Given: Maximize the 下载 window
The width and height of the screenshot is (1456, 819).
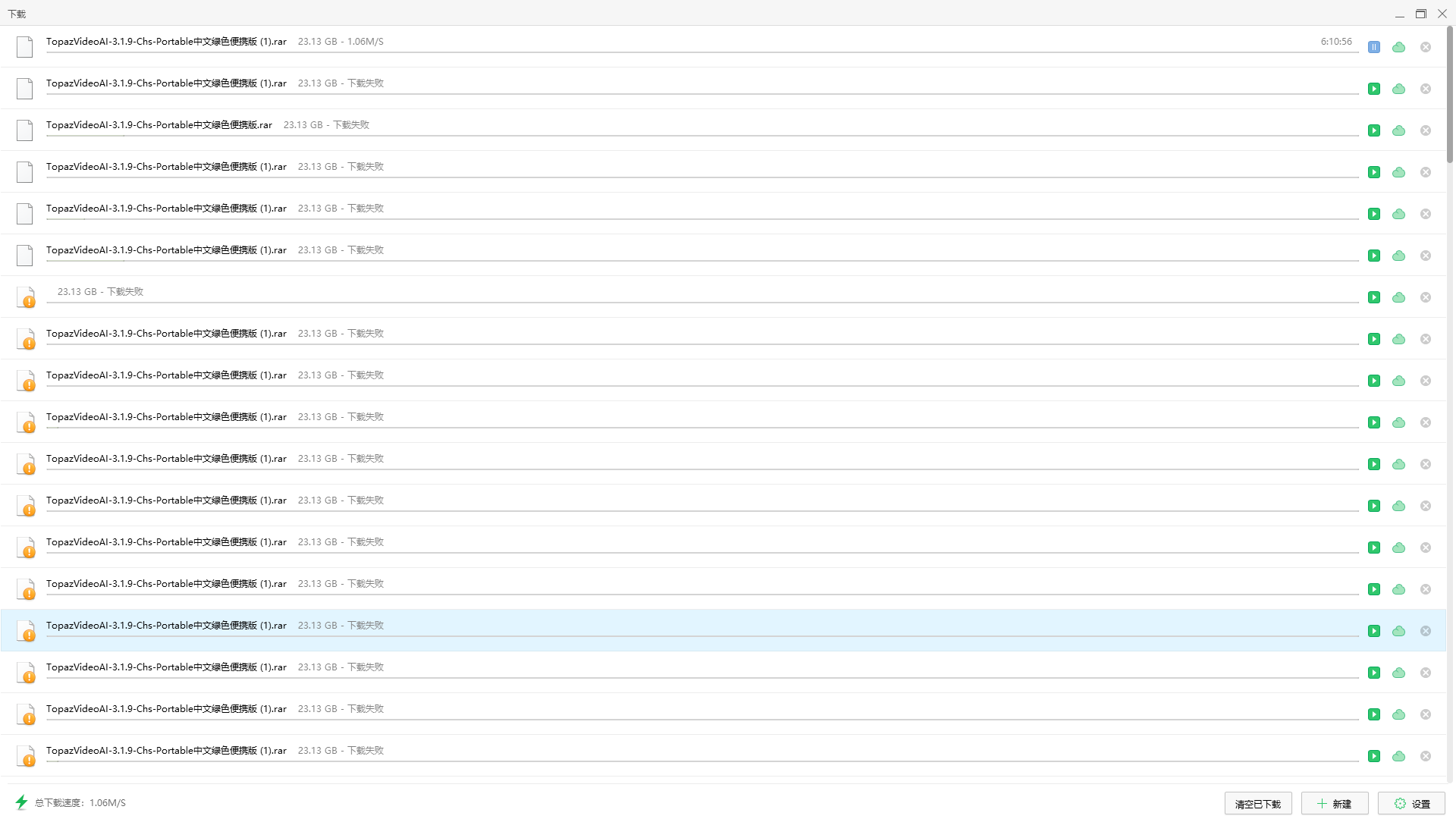Looking at the screenshot, I should click(x=1421, y=14).
